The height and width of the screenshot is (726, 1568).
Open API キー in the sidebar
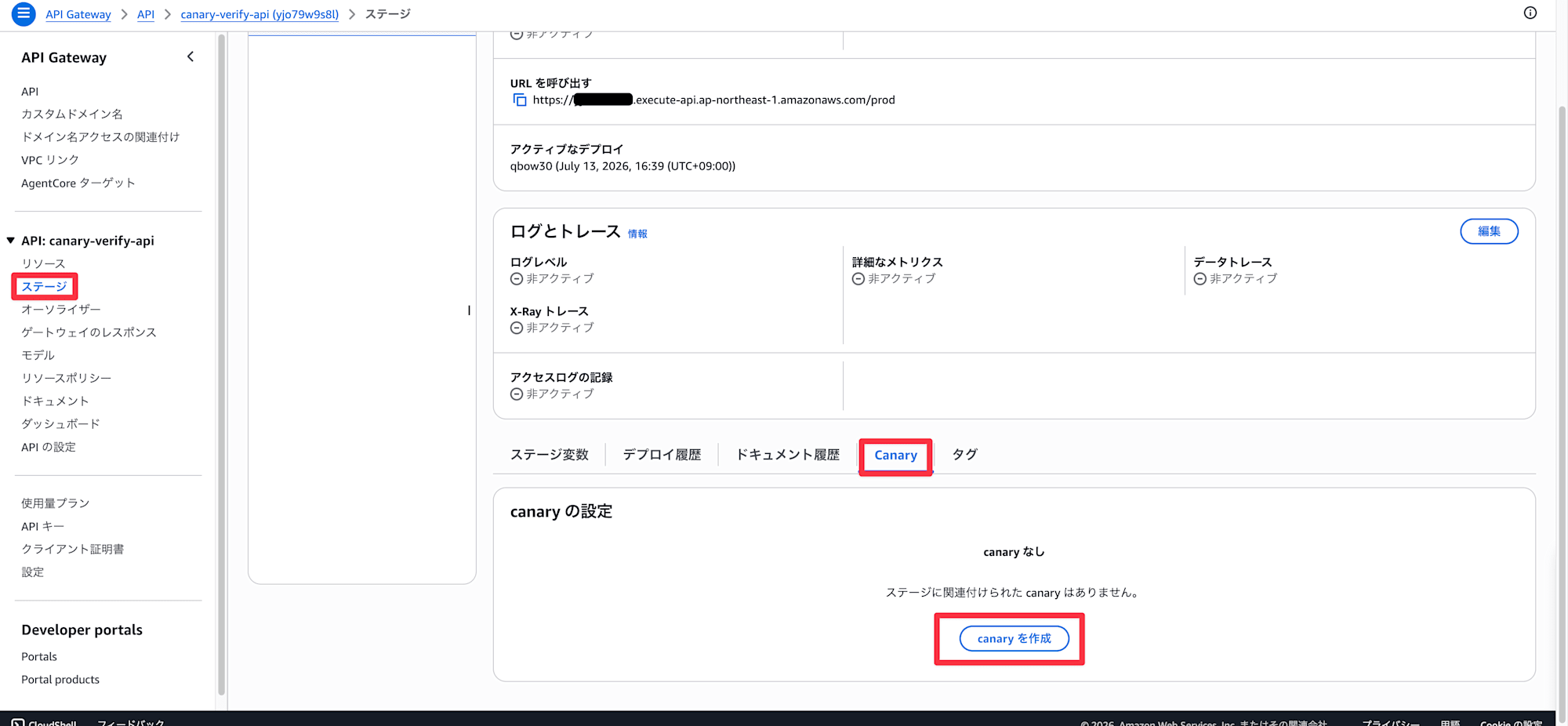[x=42, y=527]
